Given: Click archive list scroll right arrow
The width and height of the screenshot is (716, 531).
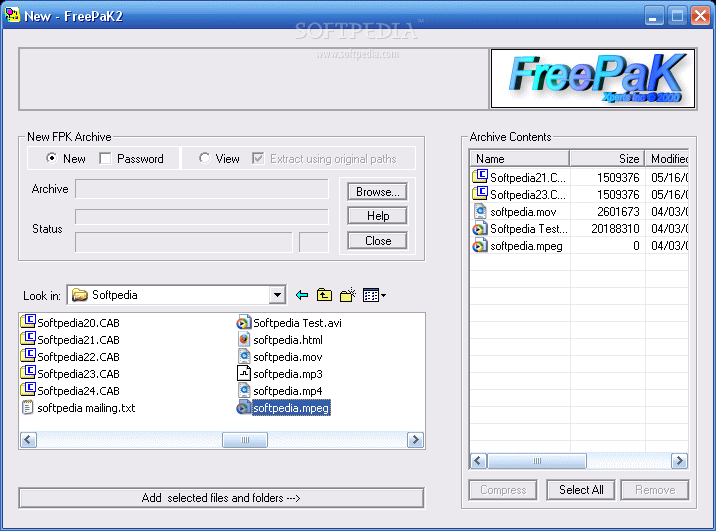Looking at the screenshot, I should click(679, 461).
